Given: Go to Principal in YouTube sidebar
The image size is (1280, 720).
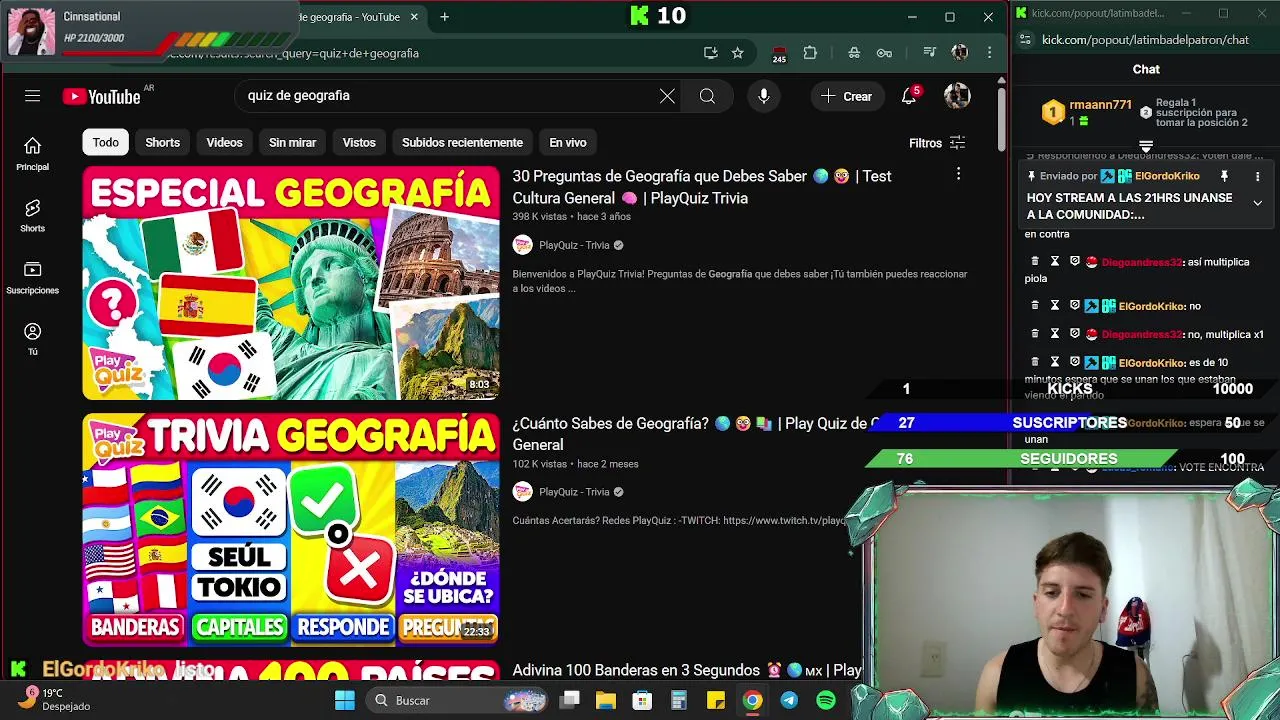Looking at the screenshot, I should tap(32, 153).
